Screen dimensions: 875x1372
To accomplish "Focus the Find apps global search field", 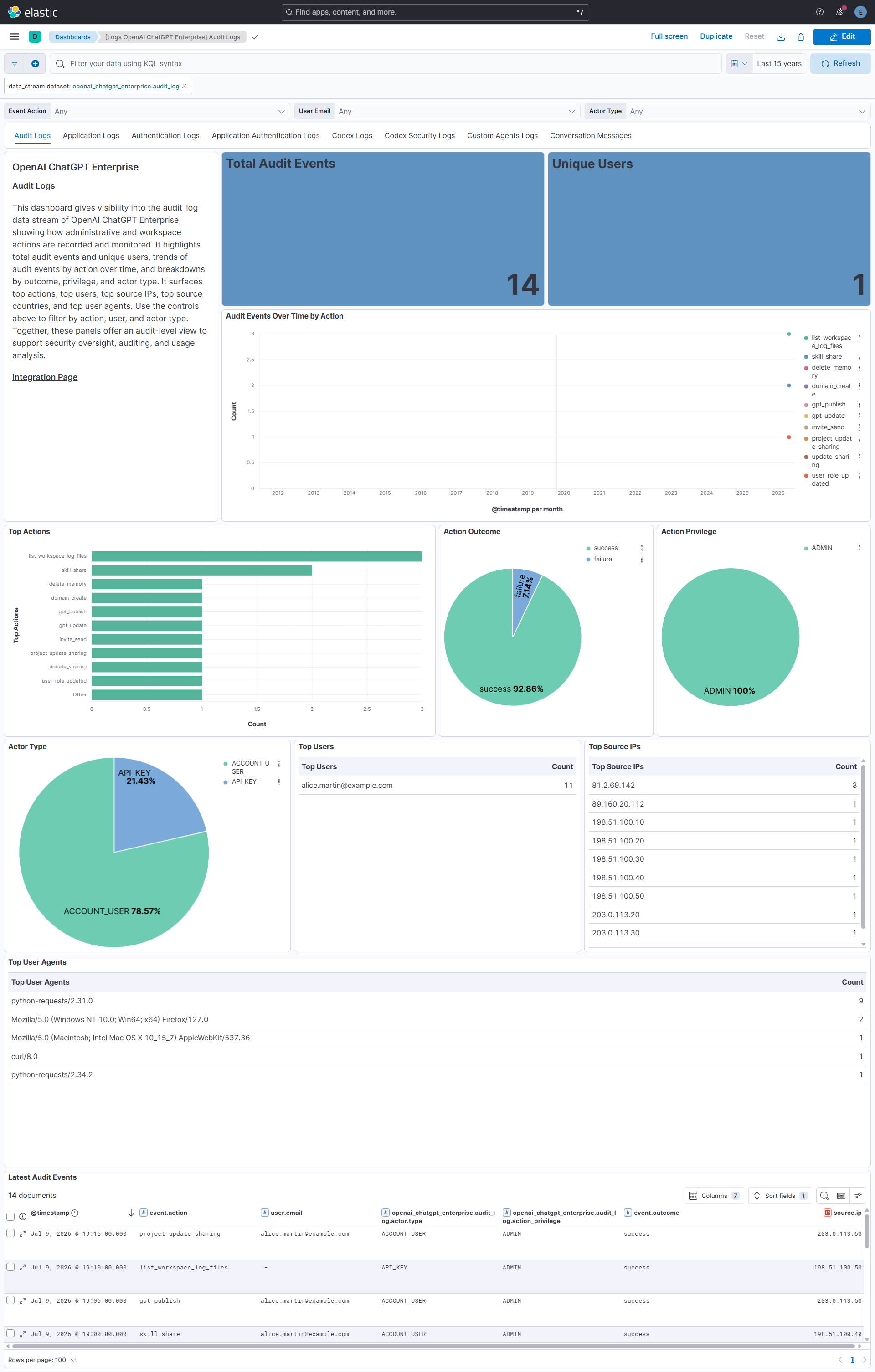I will pyautogui.click(x=435, y=12).
